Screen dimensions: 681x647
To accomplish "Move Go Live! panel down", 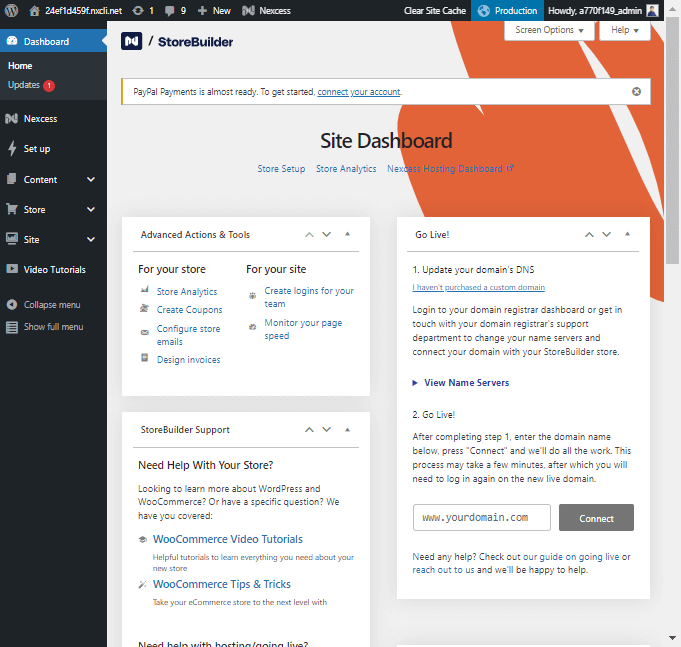I will pos(606,234).
